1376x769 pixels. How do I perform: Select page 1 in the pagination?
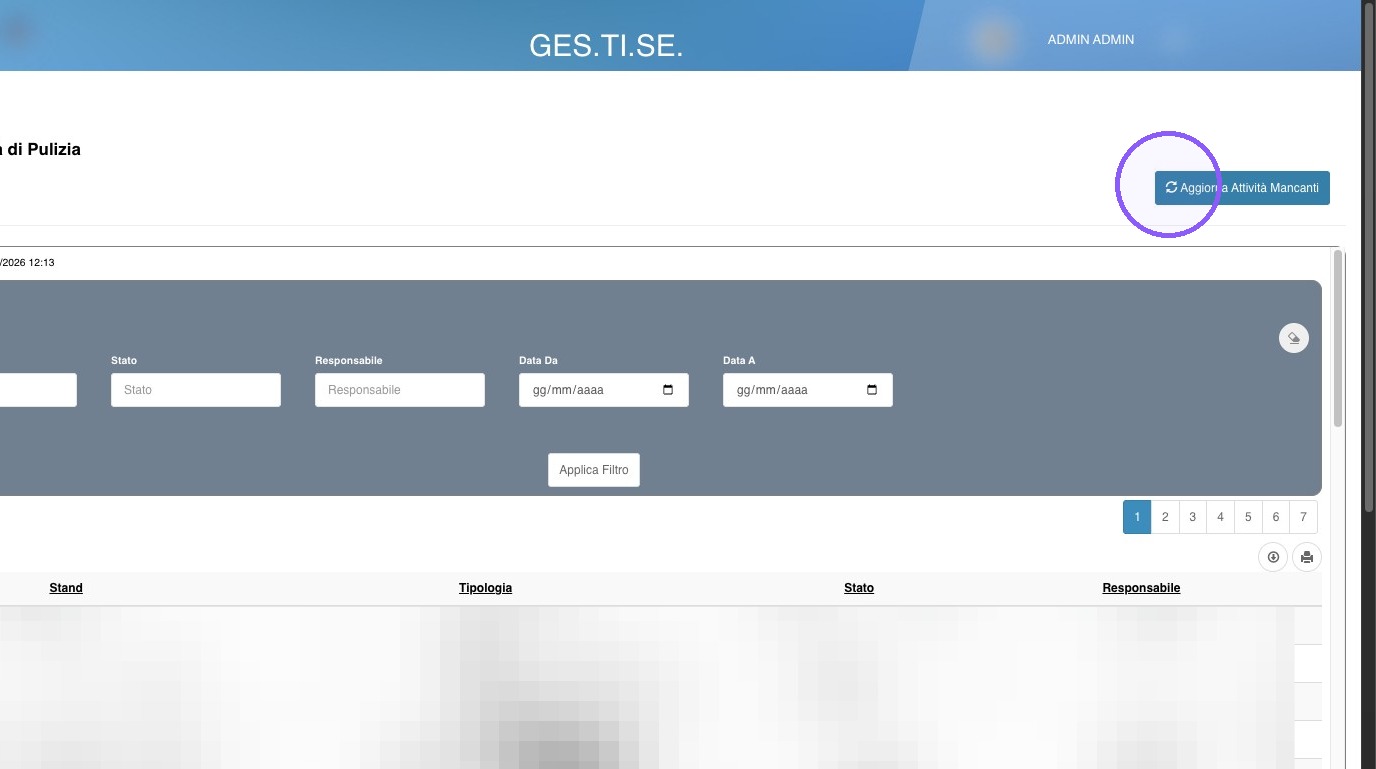[x=1137, y=517]
